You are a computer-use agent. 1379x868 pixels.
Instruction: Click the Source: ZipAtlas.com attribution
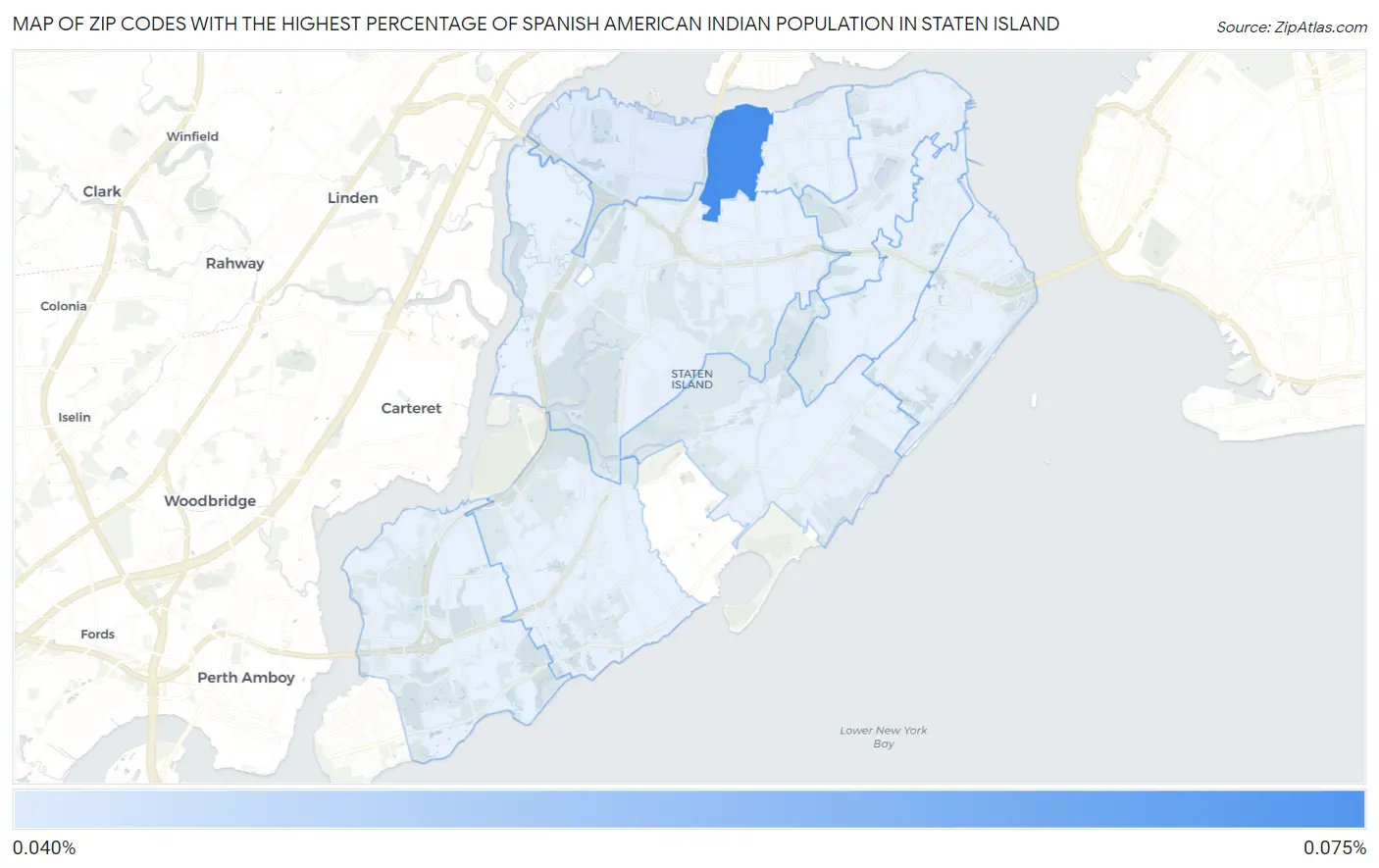click(x=1292, y=27)
